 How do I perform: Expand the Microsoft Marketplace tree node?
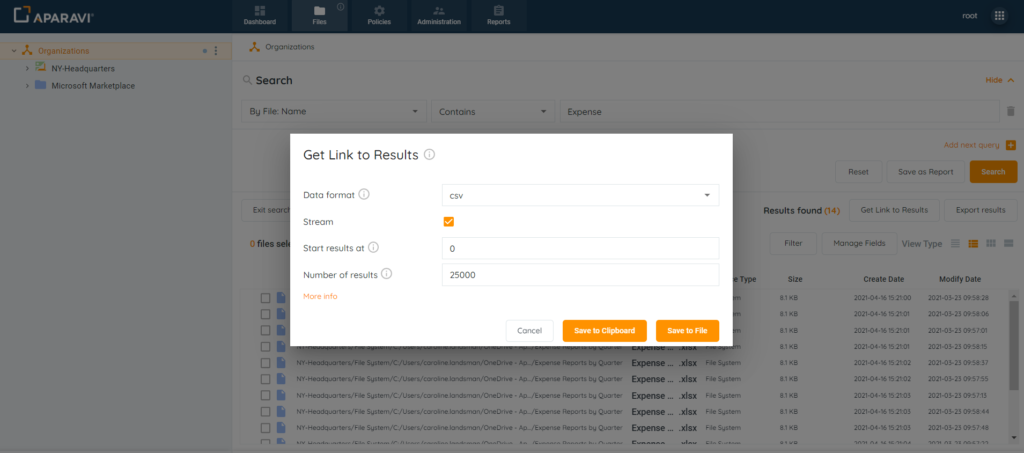(27, 86)
